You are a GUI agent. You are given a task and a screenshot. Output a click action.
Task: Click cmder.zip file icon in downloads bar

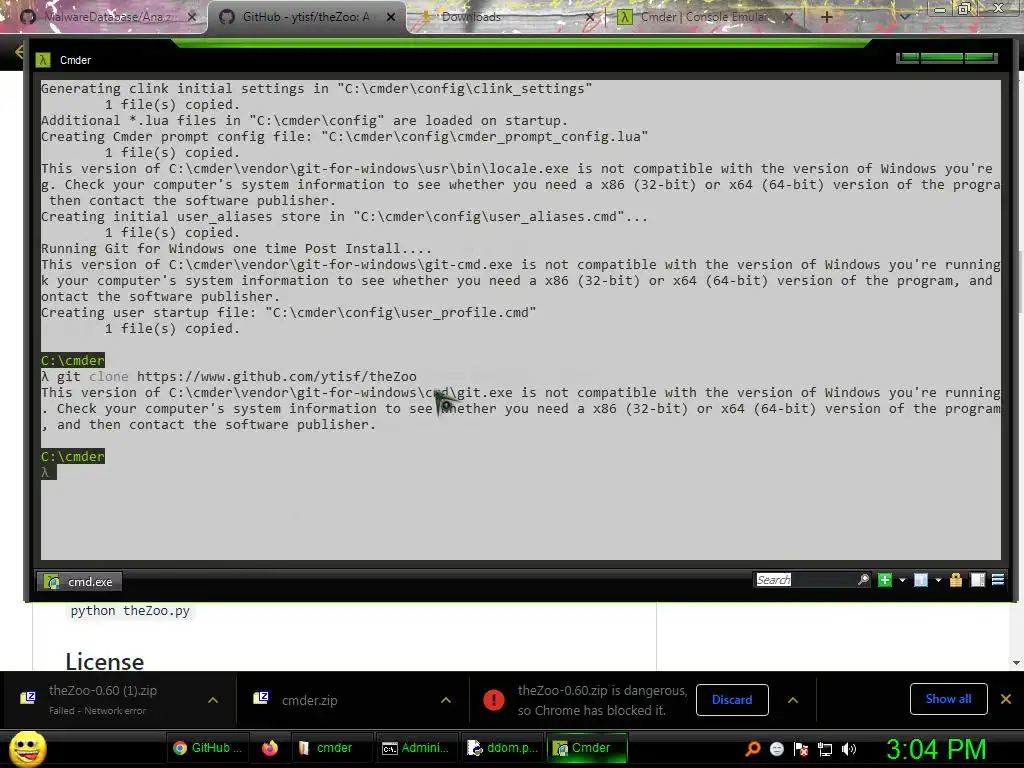pos(261,698)
